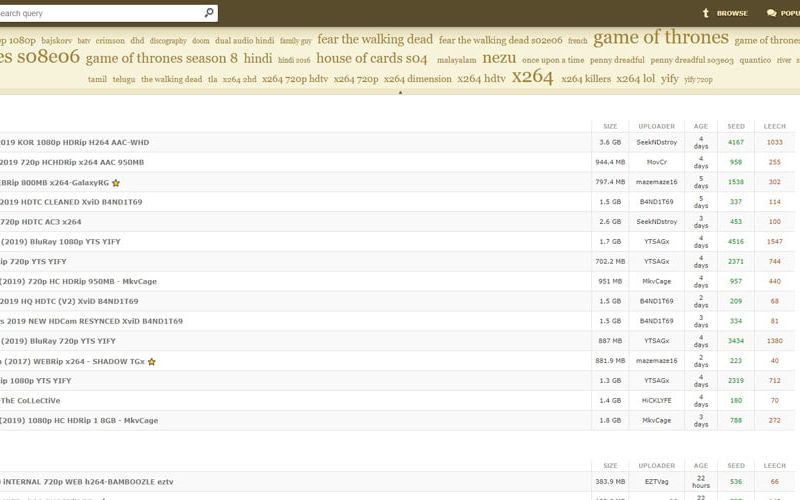Viewport: 800px width, 500px height.
Task: Select the 'penny dreadful s03e03' tag
Action: (692, 60)
